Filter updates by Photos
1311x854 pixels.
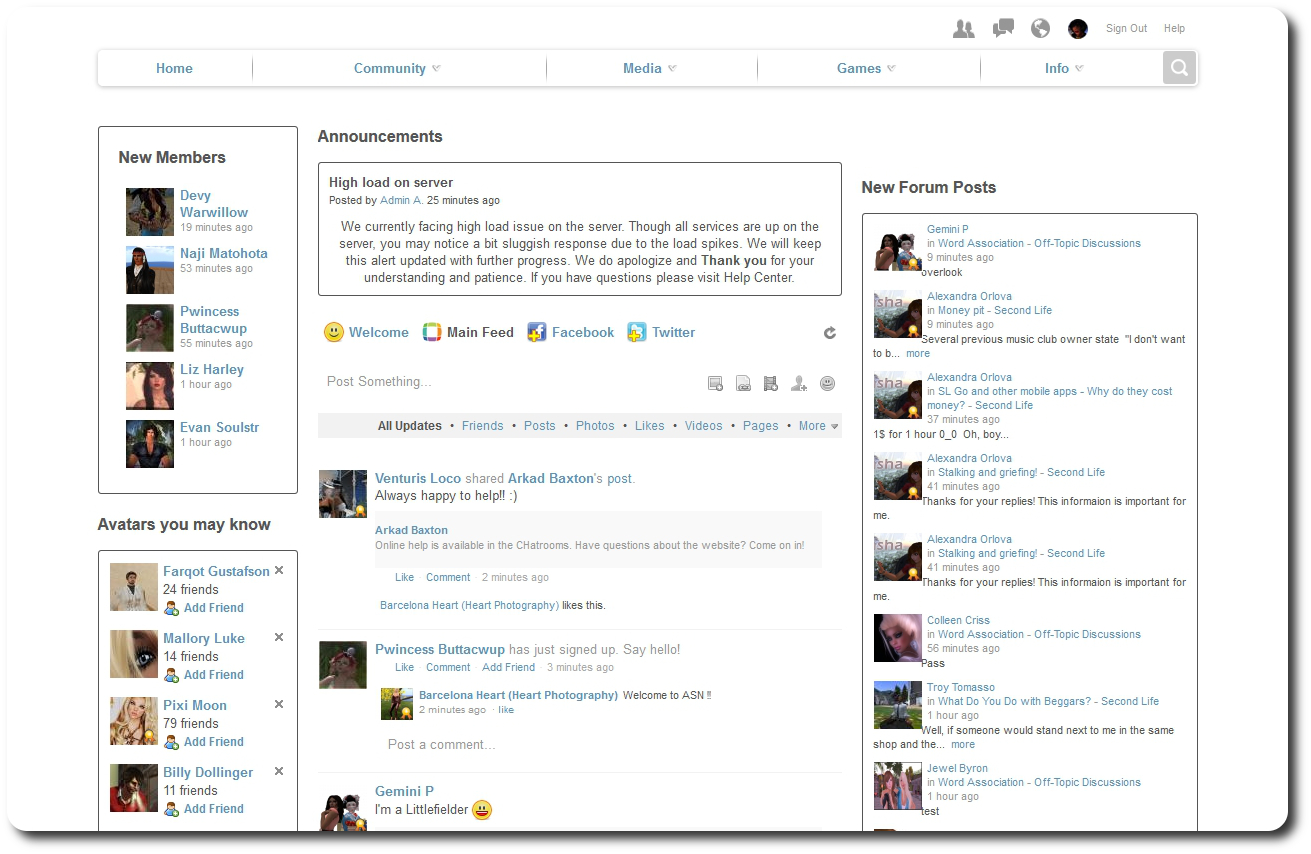[x=595, y=426]
